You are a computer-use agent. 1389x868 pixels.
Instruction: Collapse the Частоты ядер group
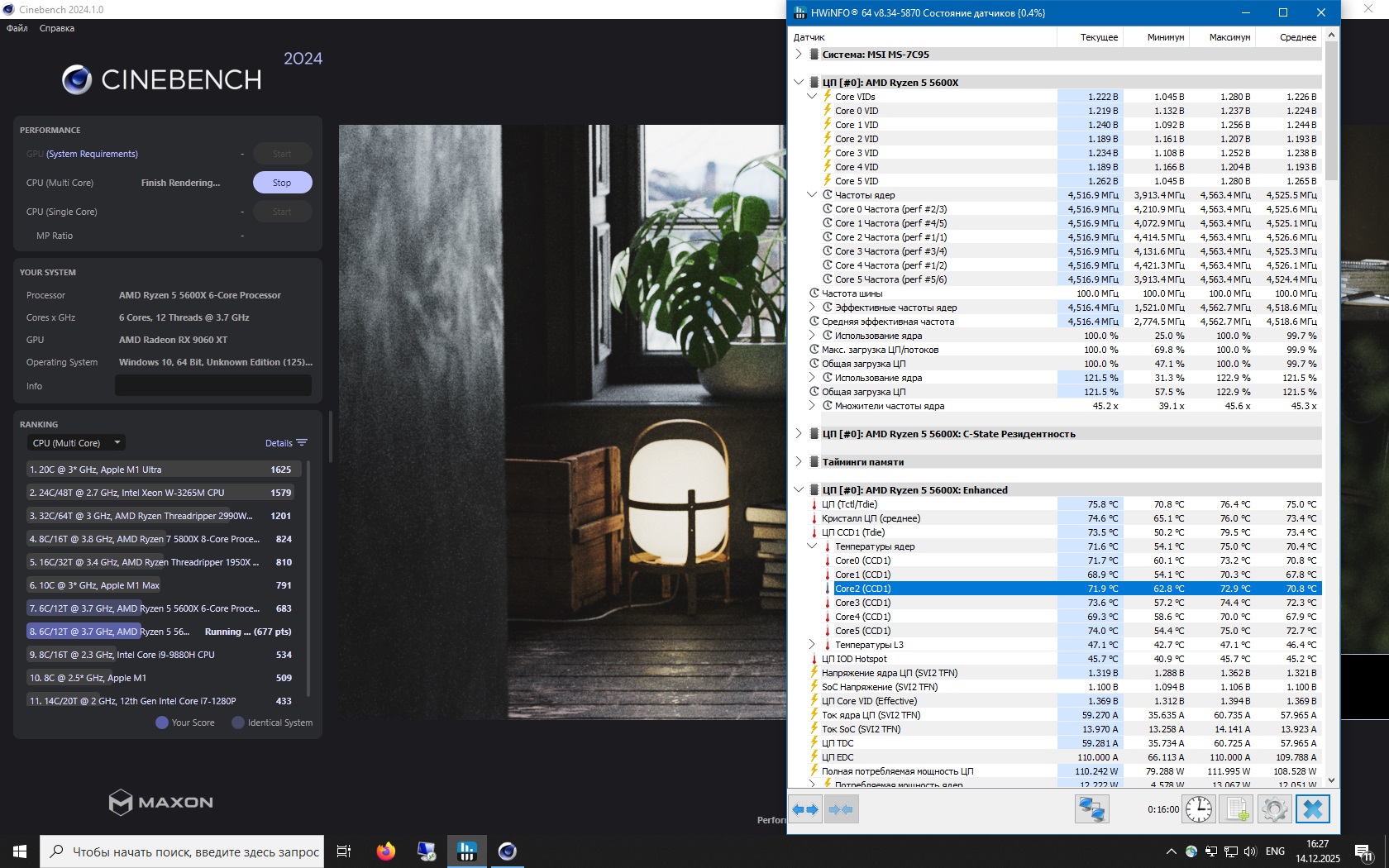812,195
